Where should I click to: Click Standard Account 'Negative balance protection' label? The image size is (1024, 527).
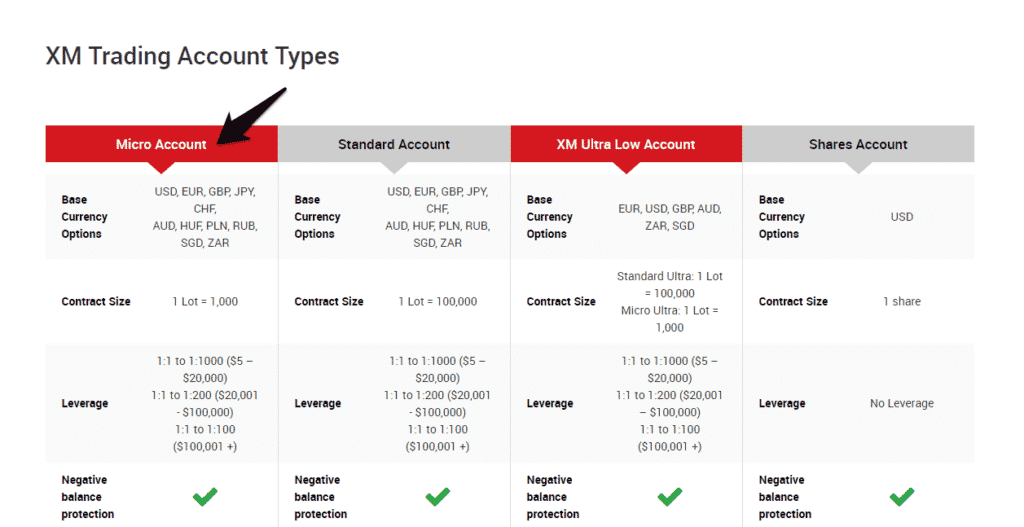pyautogui.click(x=320, y=497)
